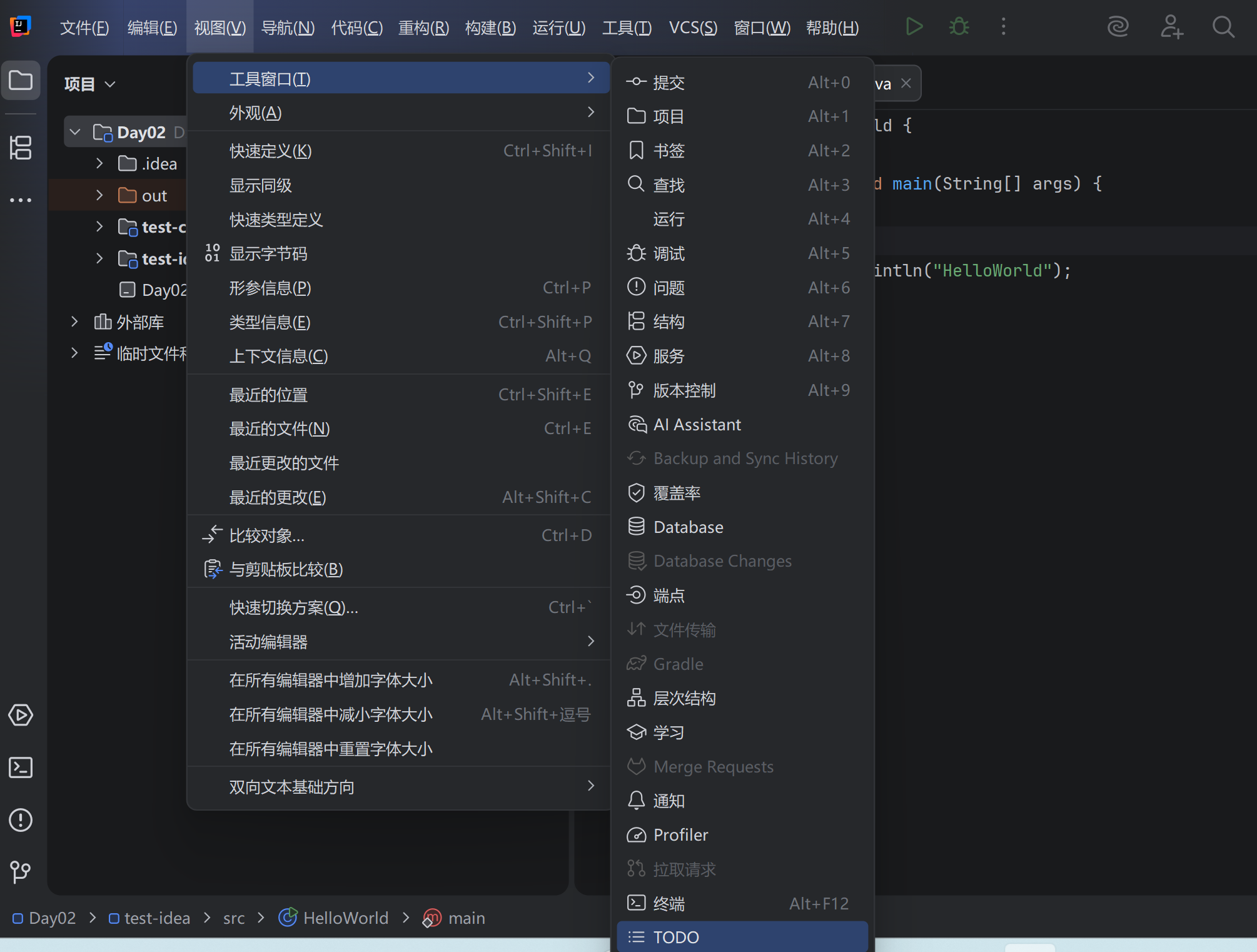This screenshot has width=1257, height=952.
Task: Click HelloWorld in the breadcrumb bar
Action: point(345,918)
